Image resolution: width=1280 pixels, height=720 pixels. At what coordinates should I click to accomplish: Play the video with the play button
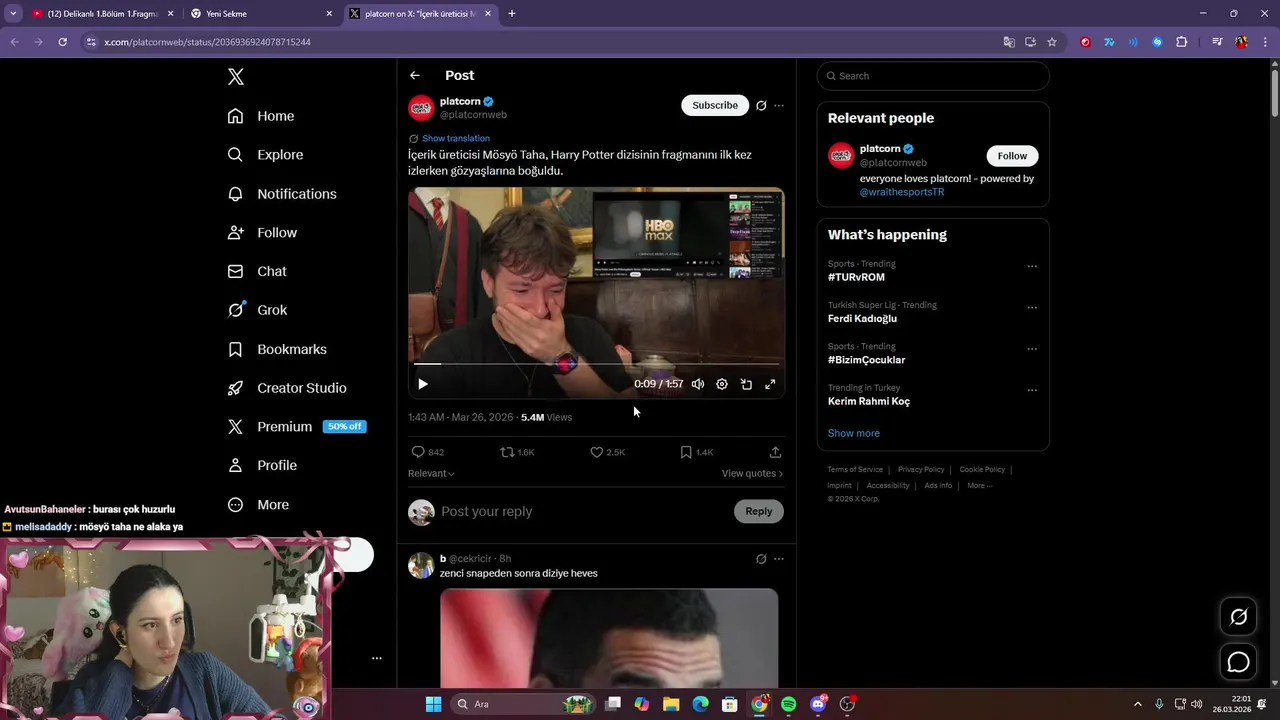(x=423, y=384)
